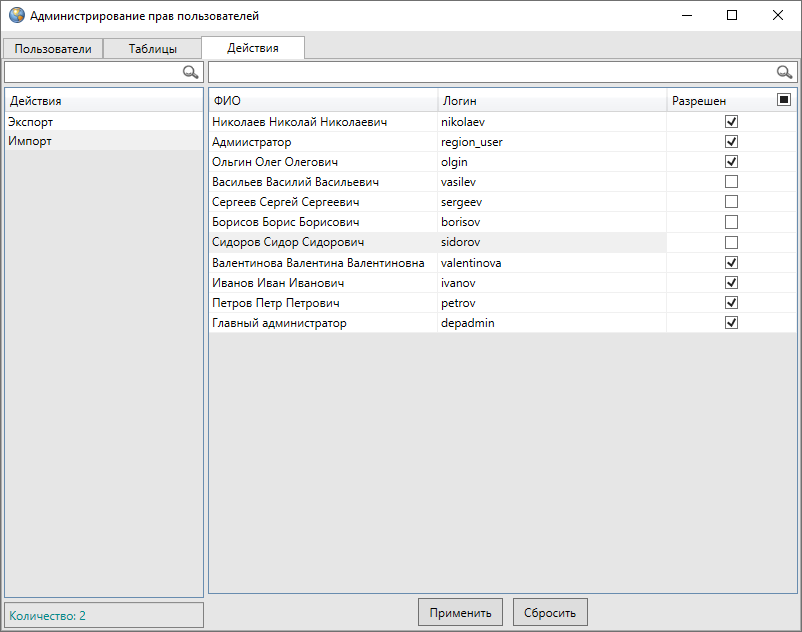
Task: Select Экспорт in the actions list
Action: coord(31,121)
